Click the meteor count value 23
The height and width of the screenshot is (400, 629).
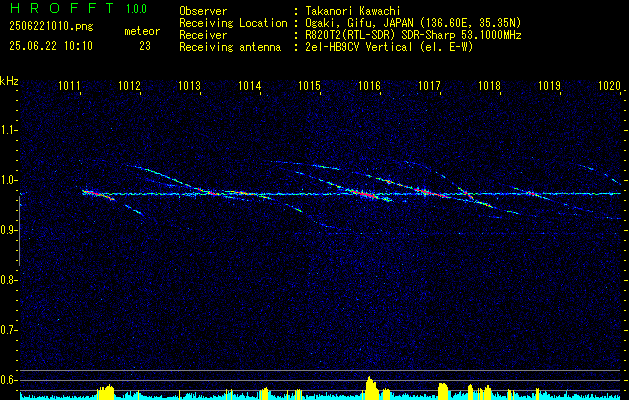coord(145,46)
